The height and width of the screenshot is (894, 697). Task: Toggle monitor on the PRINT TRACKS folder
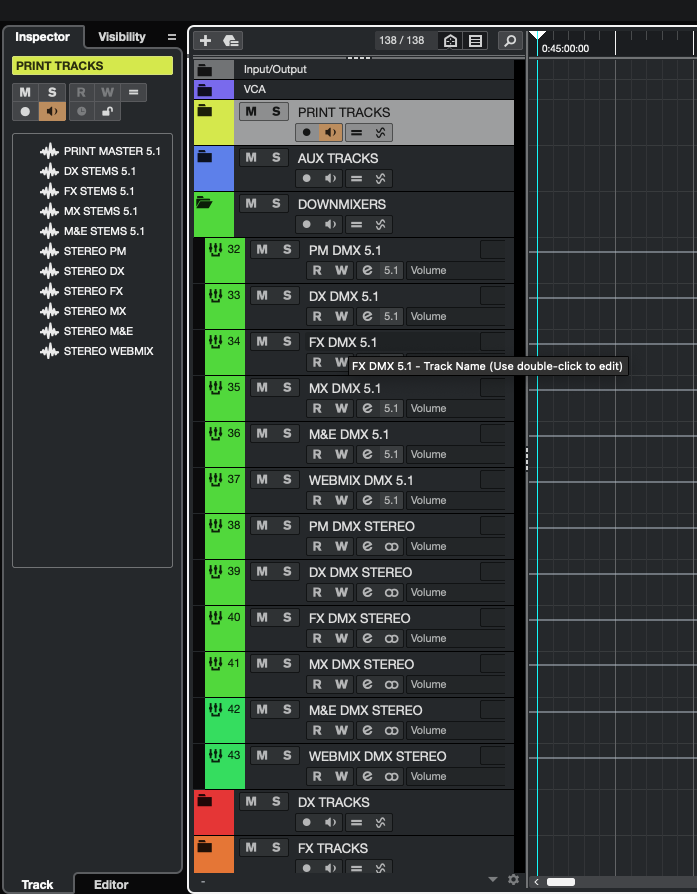330,132
